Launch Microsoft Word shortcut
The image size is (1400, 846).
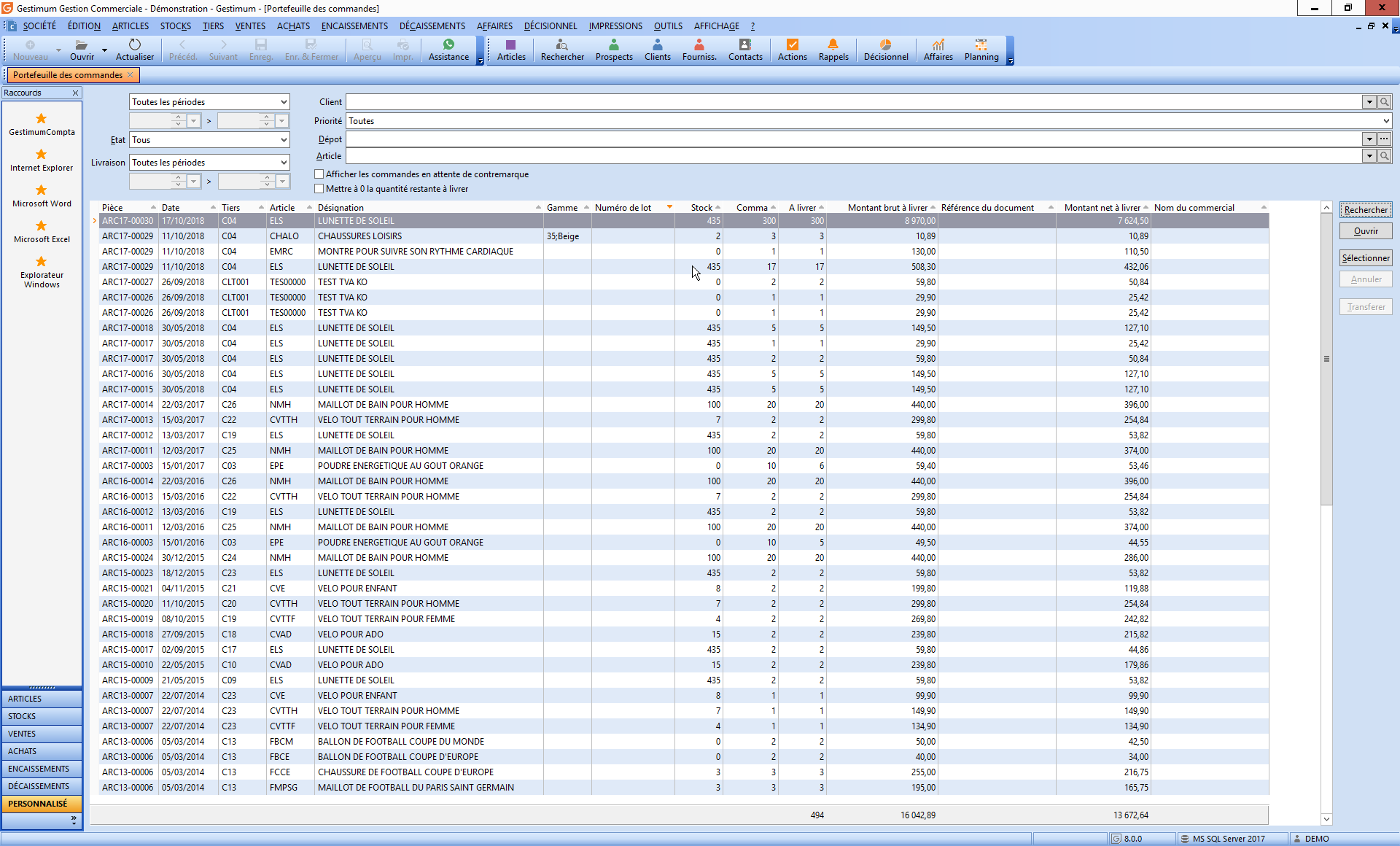click(42, 195)
